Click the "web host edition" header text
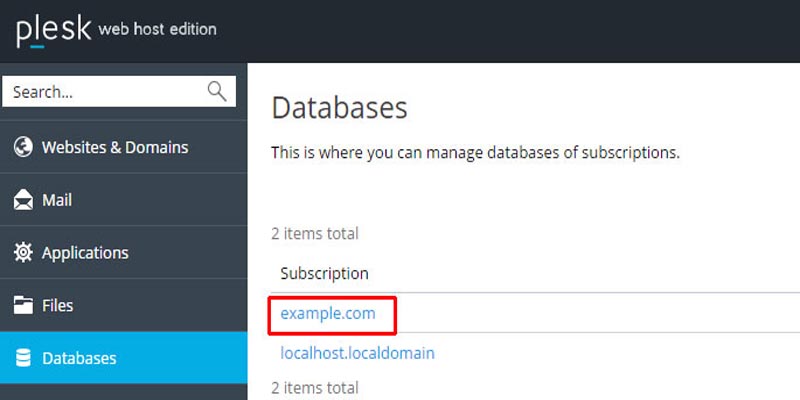Screen dimensions: 800x400 pyautogui.click(x=157, y=29)
